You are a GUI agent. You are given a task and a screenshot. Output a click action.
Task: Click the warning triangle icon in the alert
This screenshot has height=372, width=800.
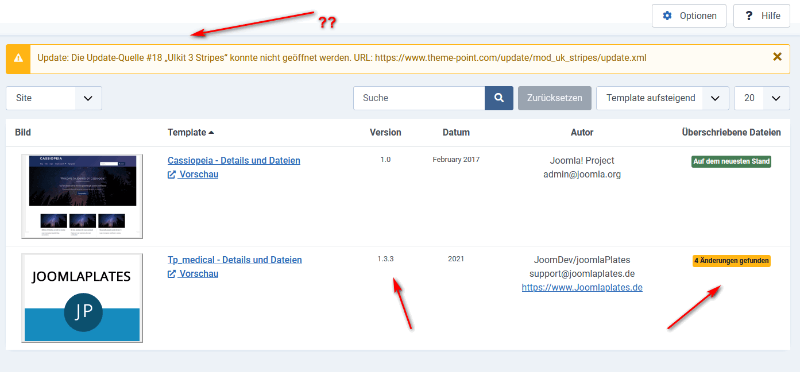tap(18, 58)
